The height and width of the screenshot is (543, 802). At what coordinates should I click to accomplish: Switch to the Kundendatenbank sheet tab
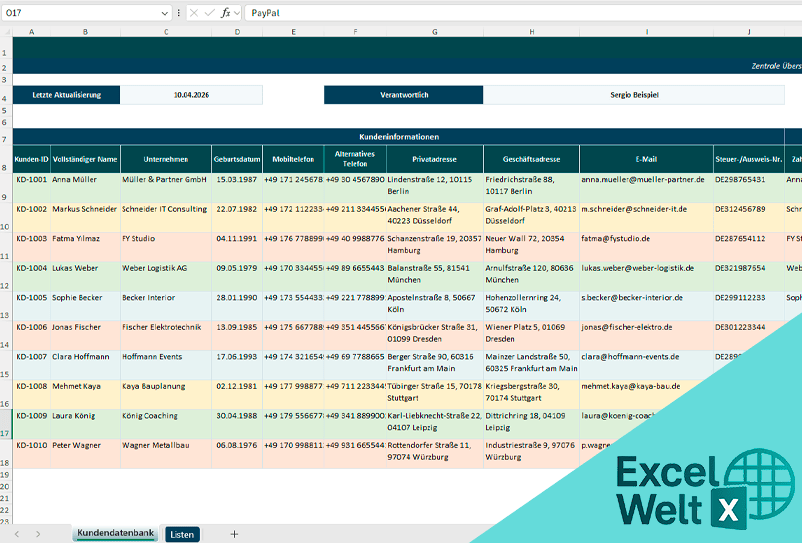pyautogui.click(x=116, y=533)
